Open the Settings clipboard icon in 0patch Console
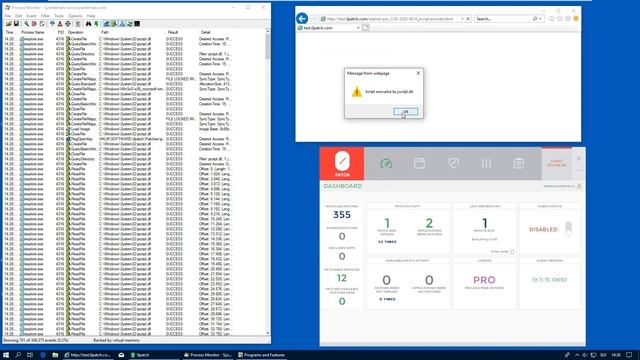 519,164
